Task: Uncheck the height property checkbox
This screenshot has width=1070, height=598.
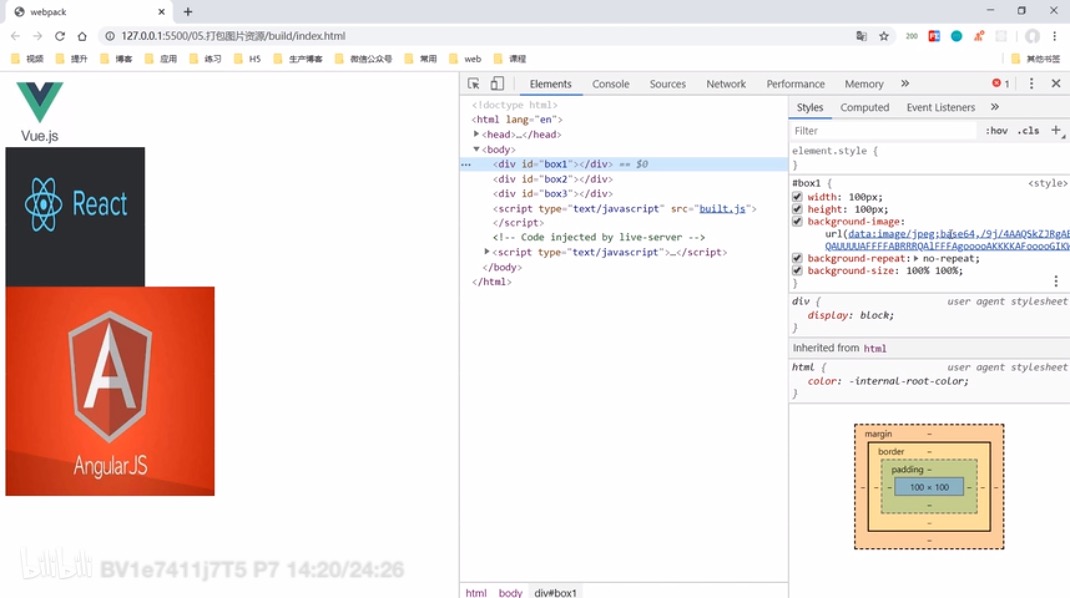Action: pyautogui.click(x=797, y=209)
